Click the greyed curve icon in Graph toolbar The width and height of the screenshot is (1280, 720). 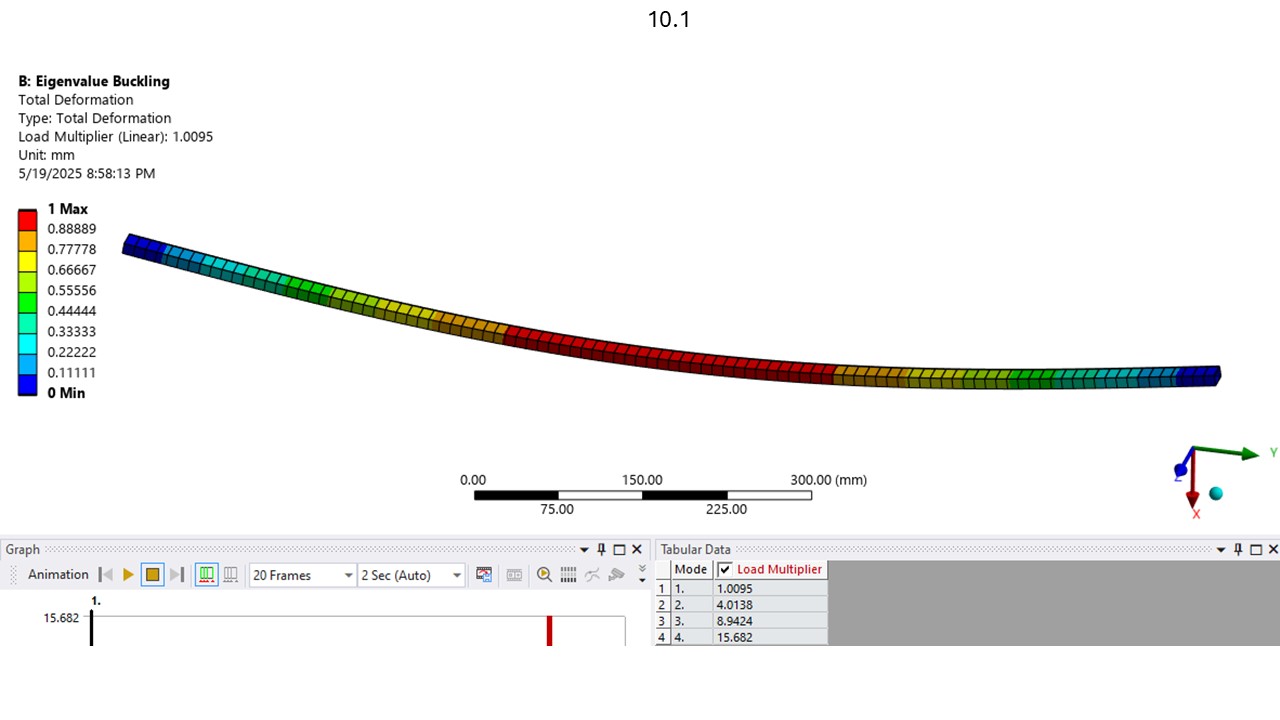[x=592, y=575]
